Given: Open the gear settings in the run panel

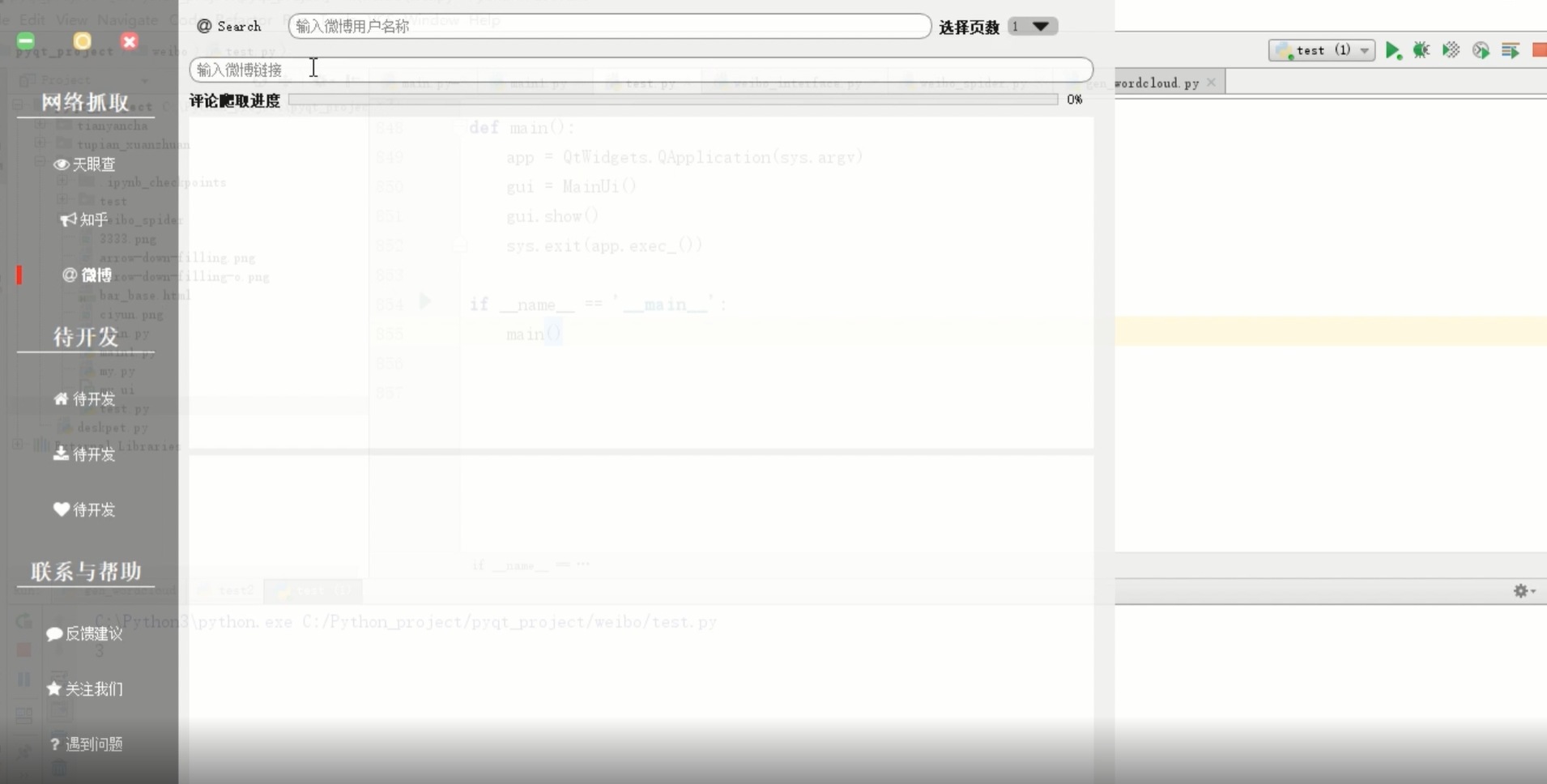Looking at the screenshot, I should tap(1522, 591).
